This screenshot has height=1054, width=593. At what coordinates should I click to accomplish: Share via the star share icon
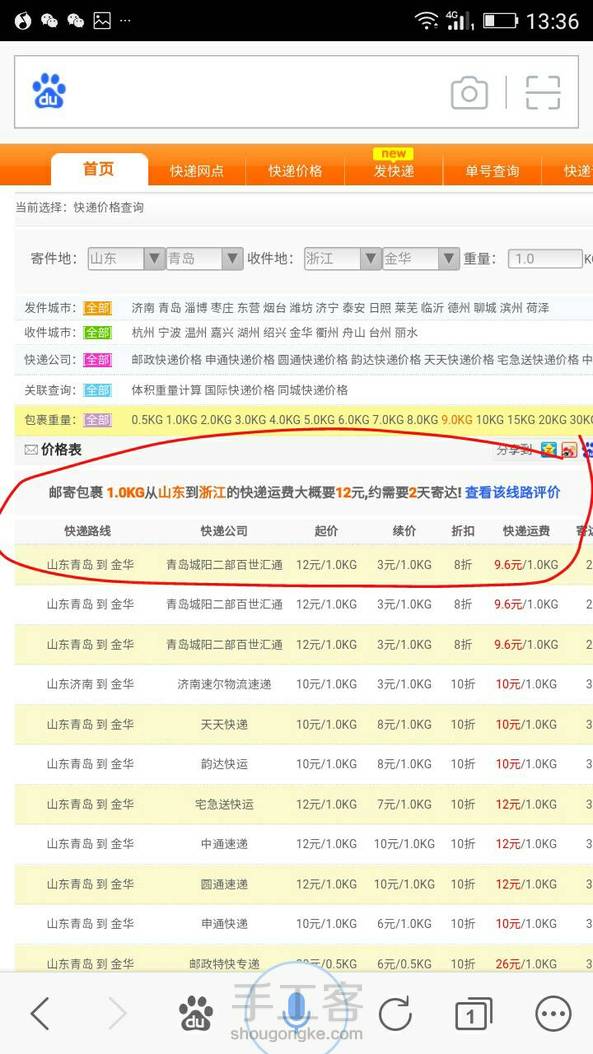[549, 450]
